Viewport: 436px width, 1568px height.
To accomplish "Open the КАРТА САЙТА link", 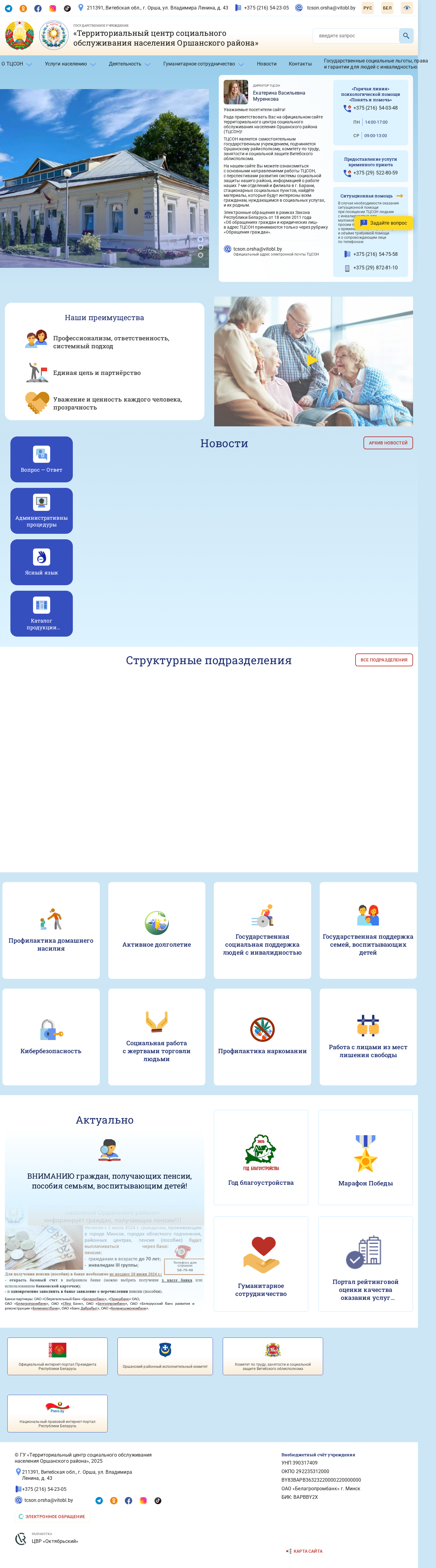I will tap(304, 1551).
